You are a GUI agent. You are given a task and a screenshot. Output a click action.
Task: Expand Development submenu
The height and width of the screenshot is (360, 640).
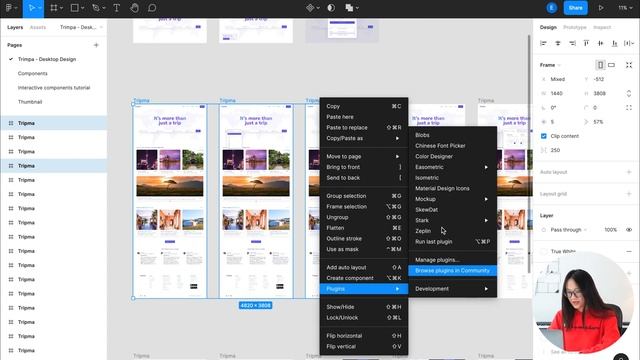pyautogui.click(x=452, y=289)
